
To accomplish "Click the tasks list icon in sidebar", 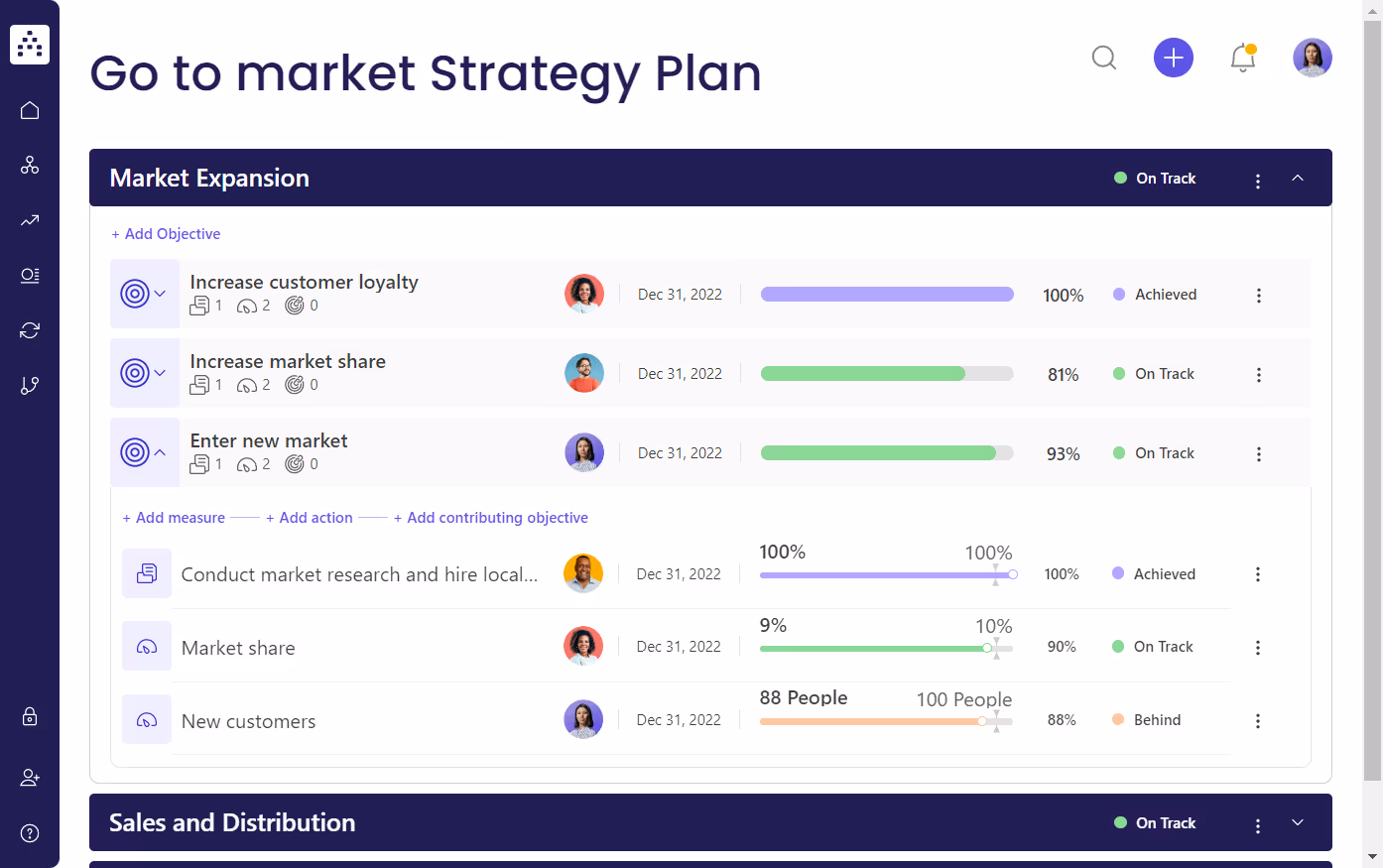I will click(30, 276).
